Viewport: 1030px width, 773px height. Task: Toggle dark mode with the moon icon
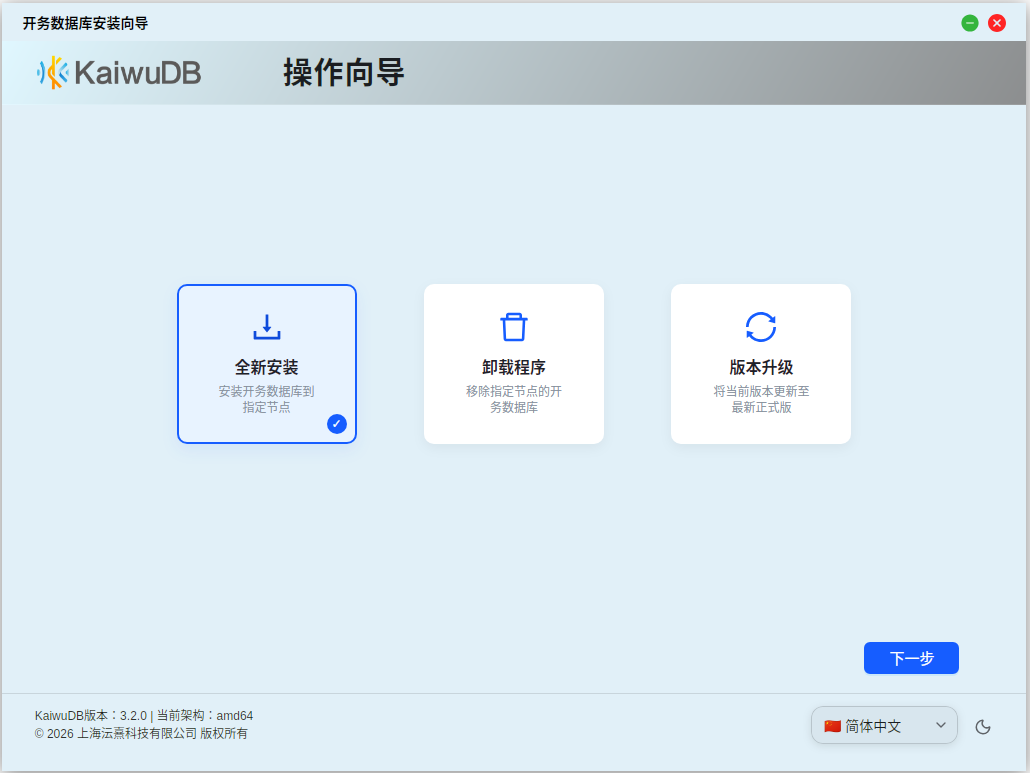[x=983, y=726]
